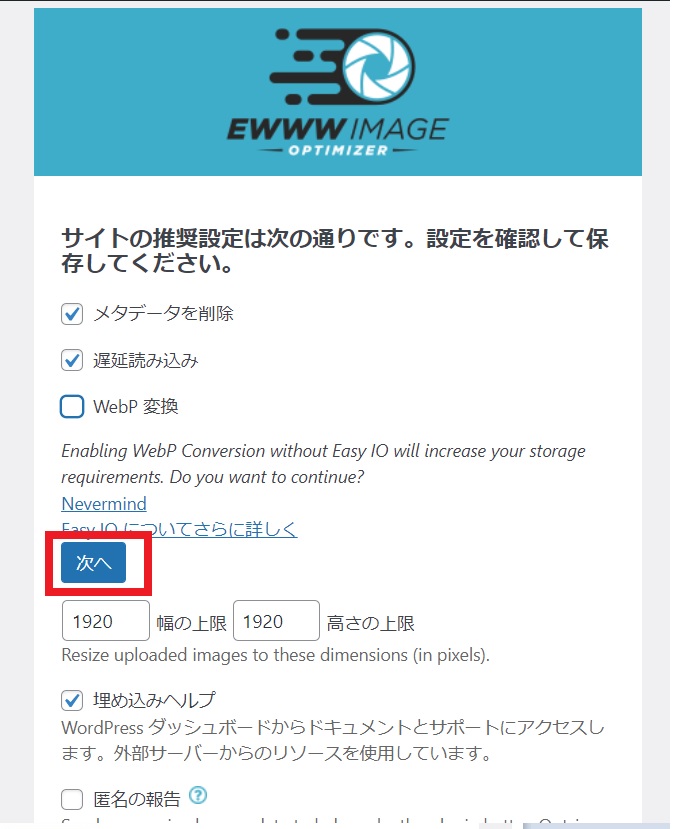
Task: Open the help icon beside 匿名の報告
Action: pyautogui.click(x=198, y=795)
